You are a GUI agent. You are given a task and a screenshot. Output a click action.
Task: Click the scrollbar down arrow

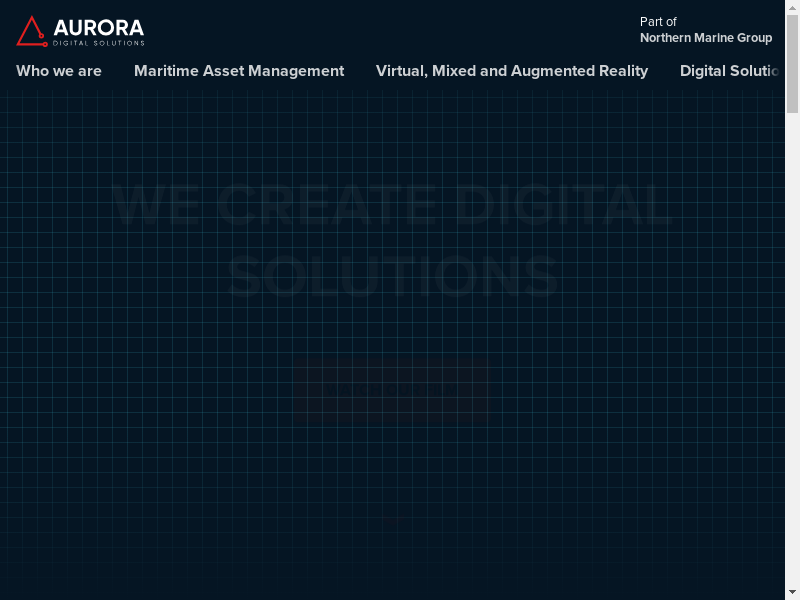[x=792, y=592]
